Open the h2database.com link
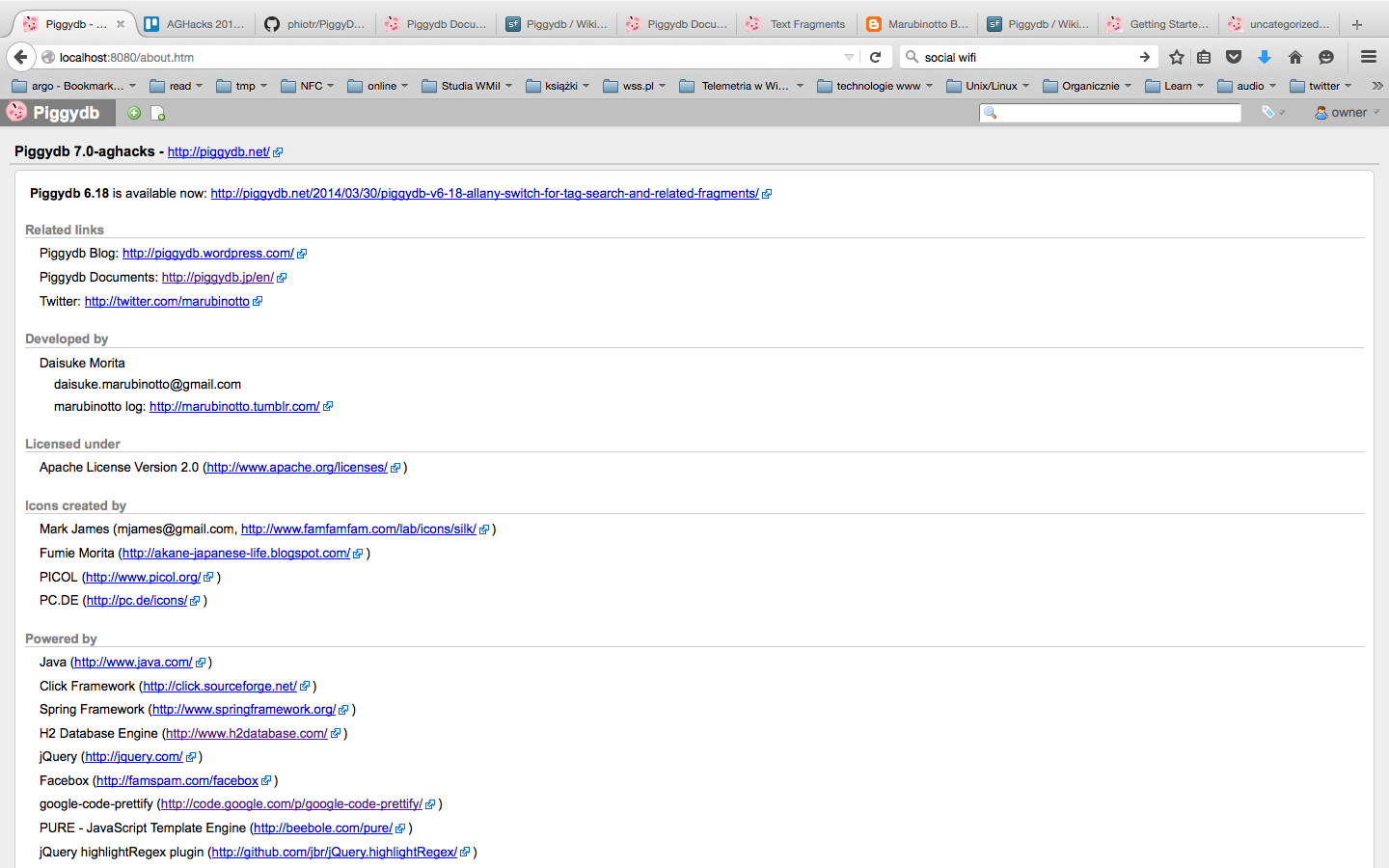1389x868 pixels. [x=247, y=734]
